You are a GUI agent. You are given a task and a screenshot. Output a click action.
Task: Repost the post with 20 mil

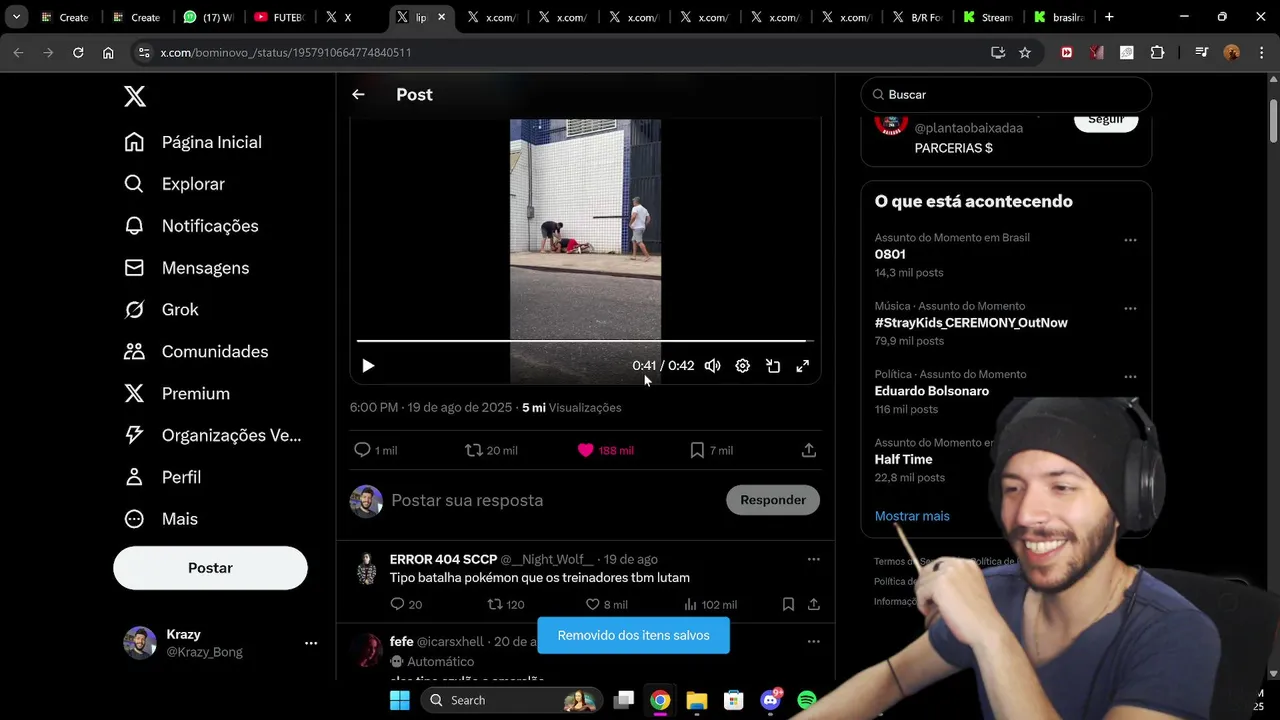pyautogui.click(x=491, y=451)
